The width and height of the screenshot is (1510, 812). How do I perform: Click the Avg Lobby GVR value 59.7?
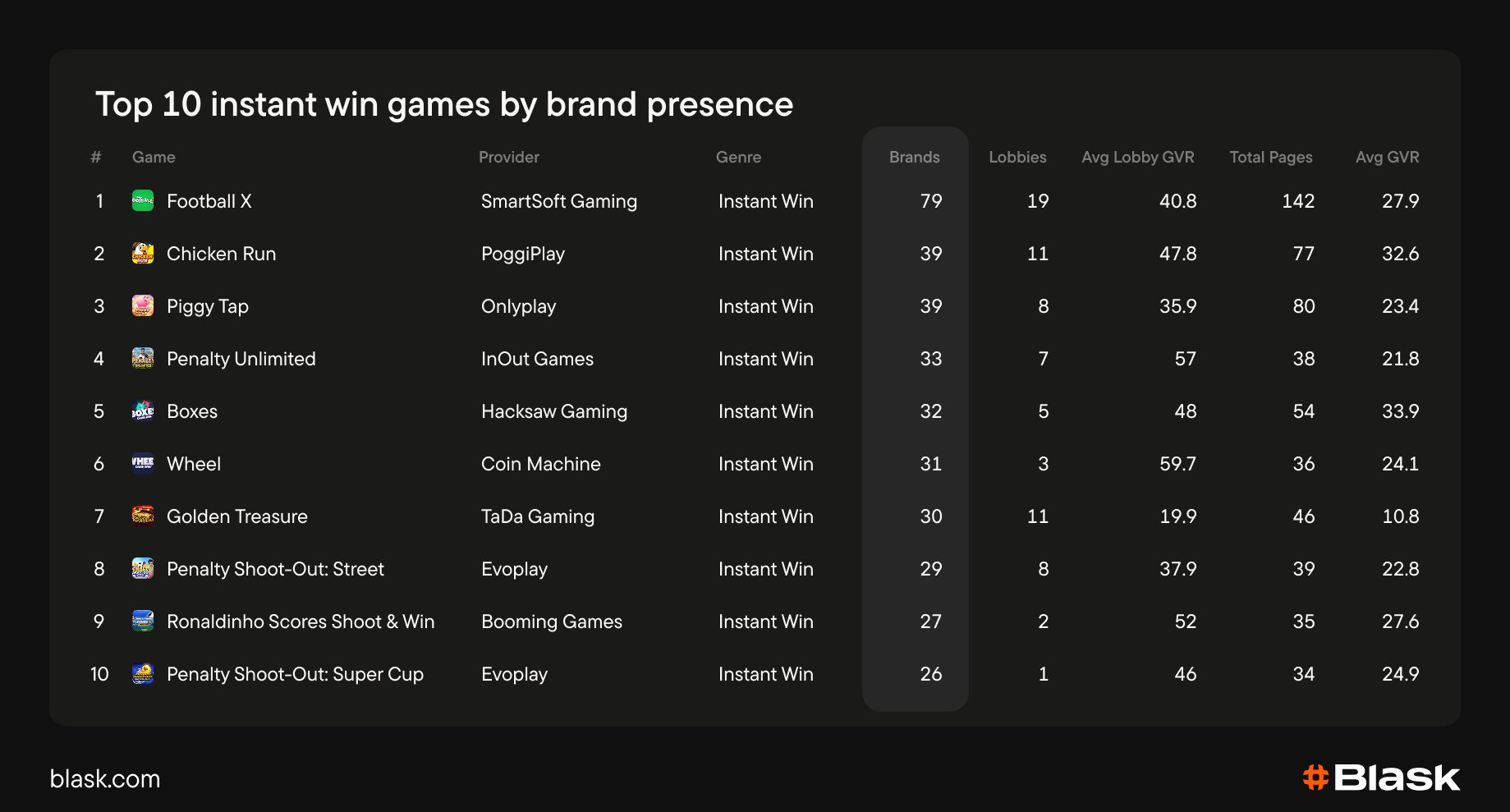coord(1178,464)
